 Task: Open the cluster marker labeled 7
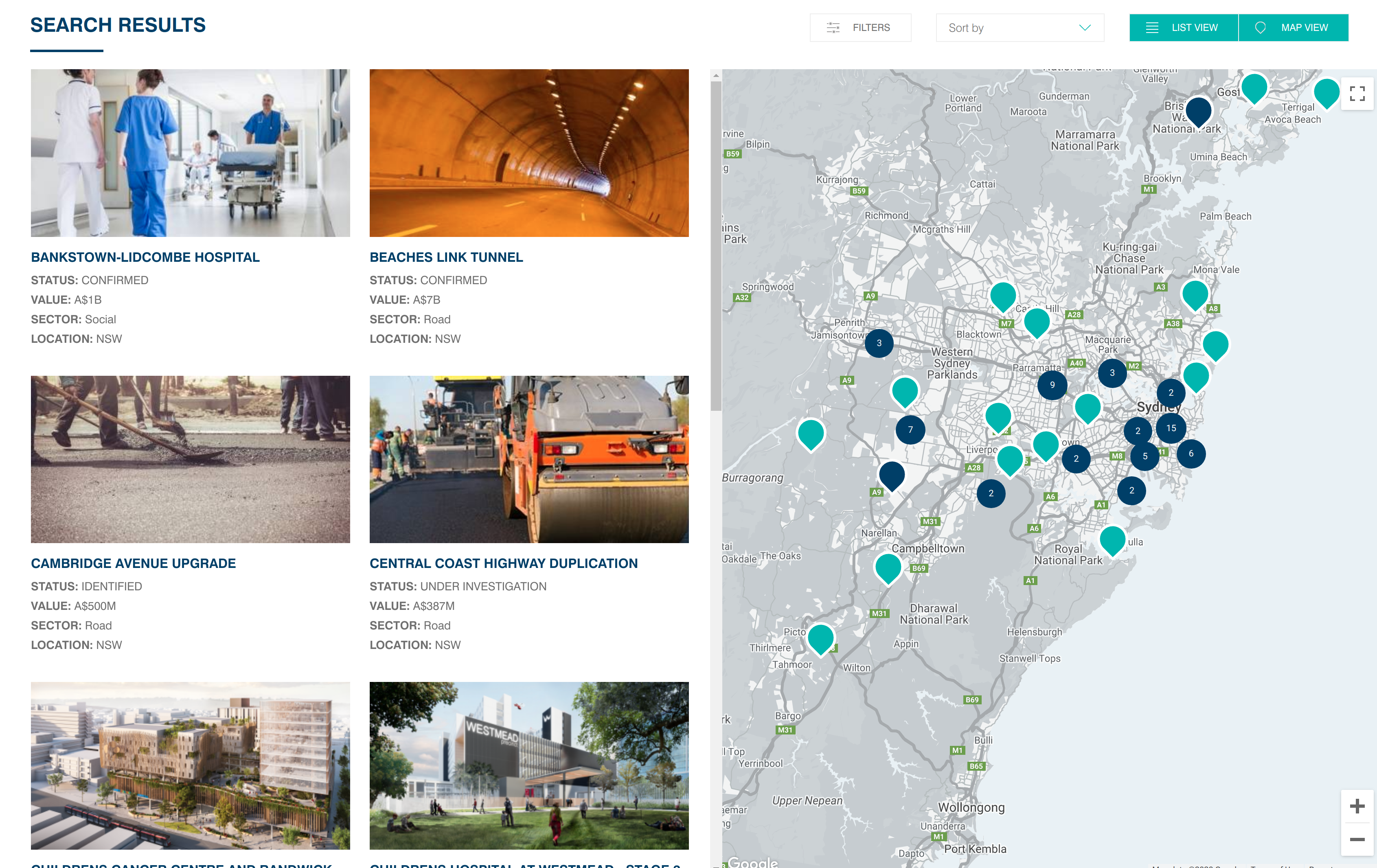tap(910, 430)
